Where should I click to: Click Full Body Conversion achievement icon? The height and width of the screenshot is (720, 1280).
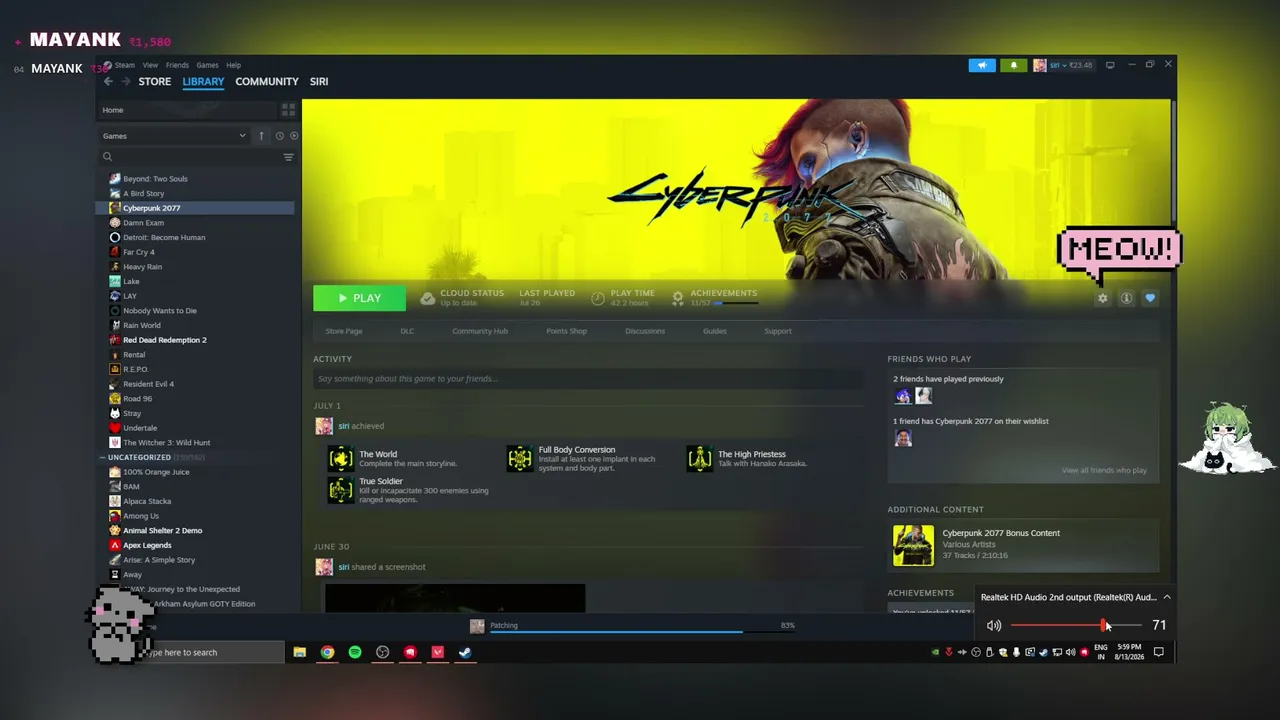[x=520, y=458]
